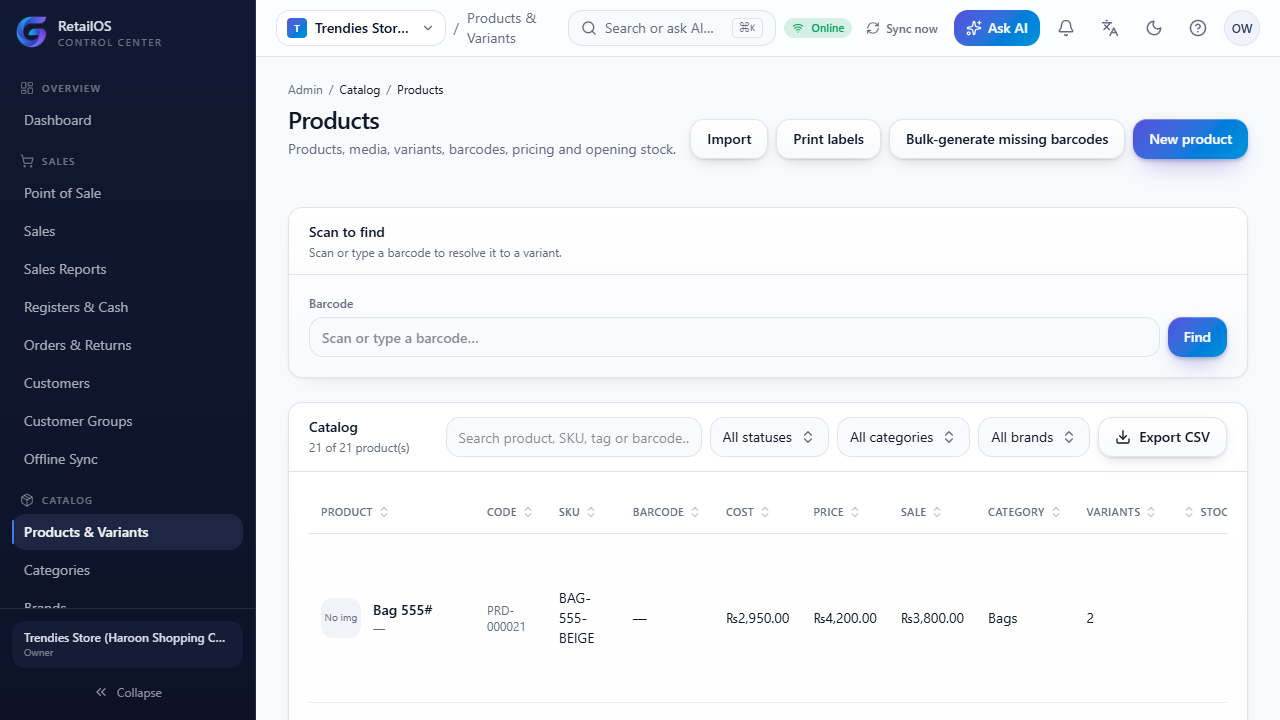
Task: Open Offline Sync page
Action: pos(128,459)
